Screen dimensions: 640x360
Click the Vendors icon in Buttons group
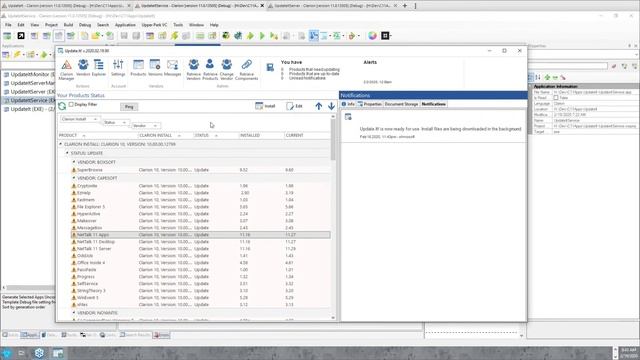click(83, 68)
